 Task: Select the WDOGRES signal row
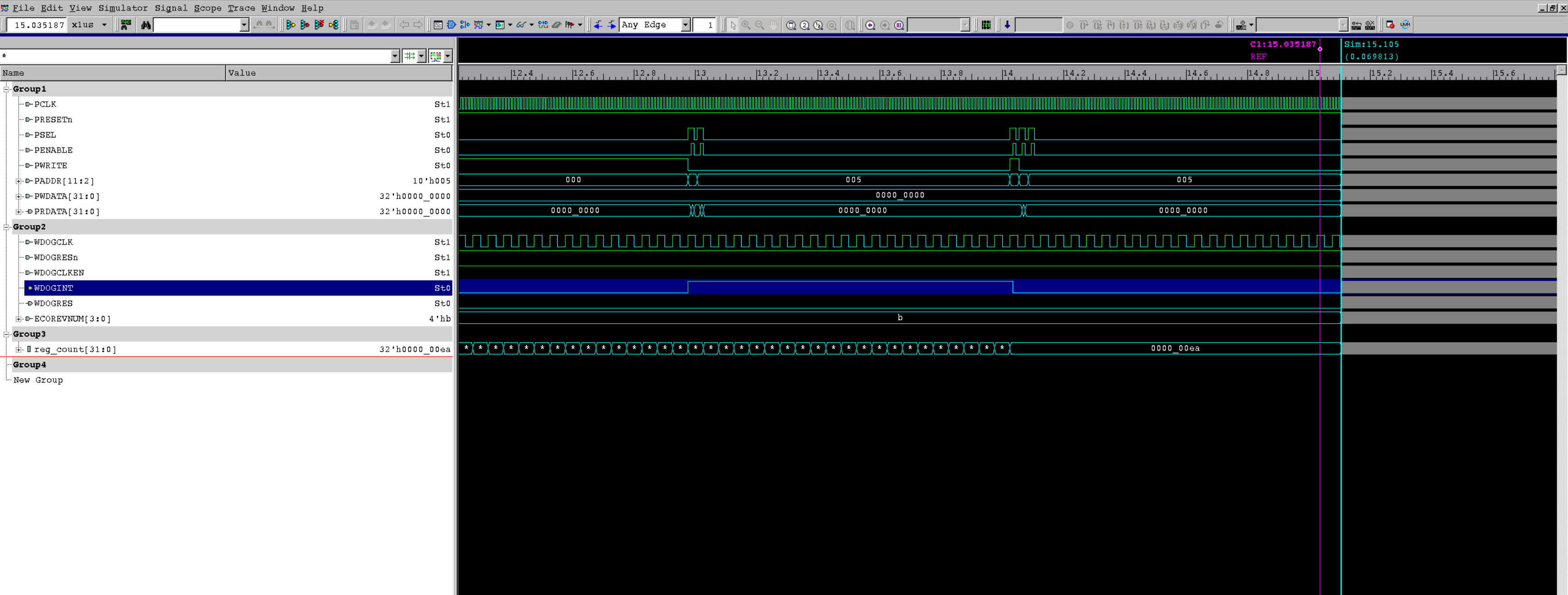[54, 304]
